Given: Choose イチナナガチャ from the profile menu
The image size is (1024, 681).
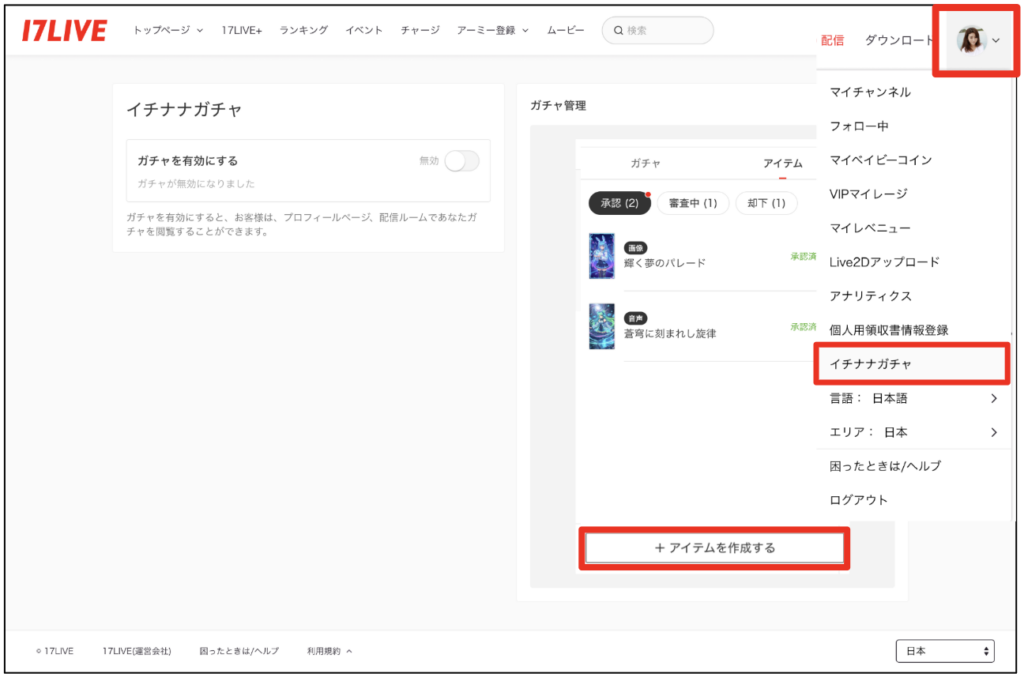Looking at the screenshot, I should pos(912,364).
